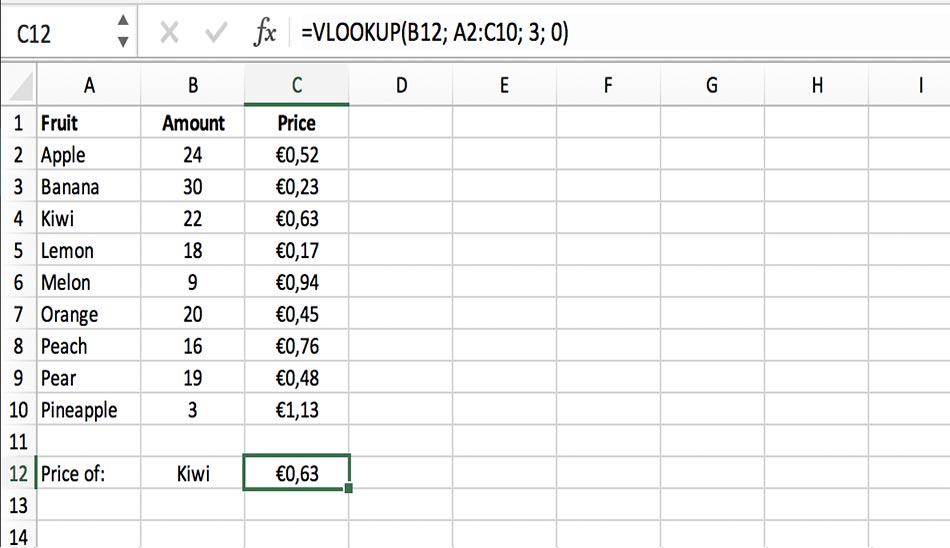950x548 pixels.
Task: Click the 'Banana' cell
Action: [89, 187]
